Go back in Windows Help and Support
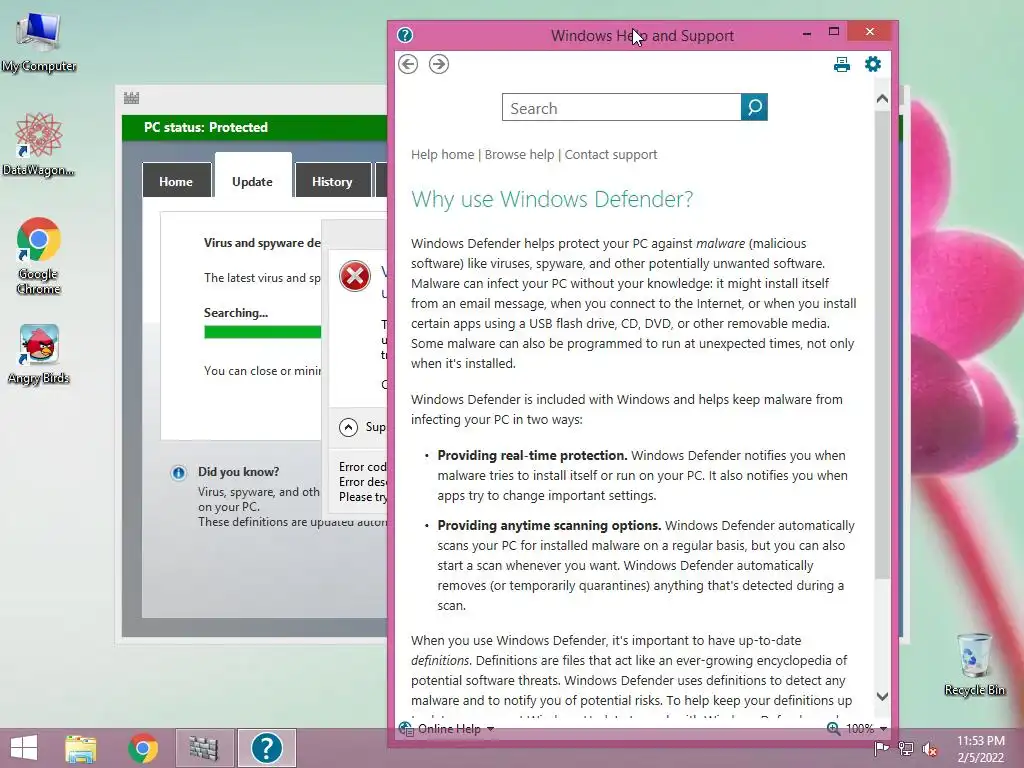Screen dimensions: 1024x768 [x=408, y=64]
